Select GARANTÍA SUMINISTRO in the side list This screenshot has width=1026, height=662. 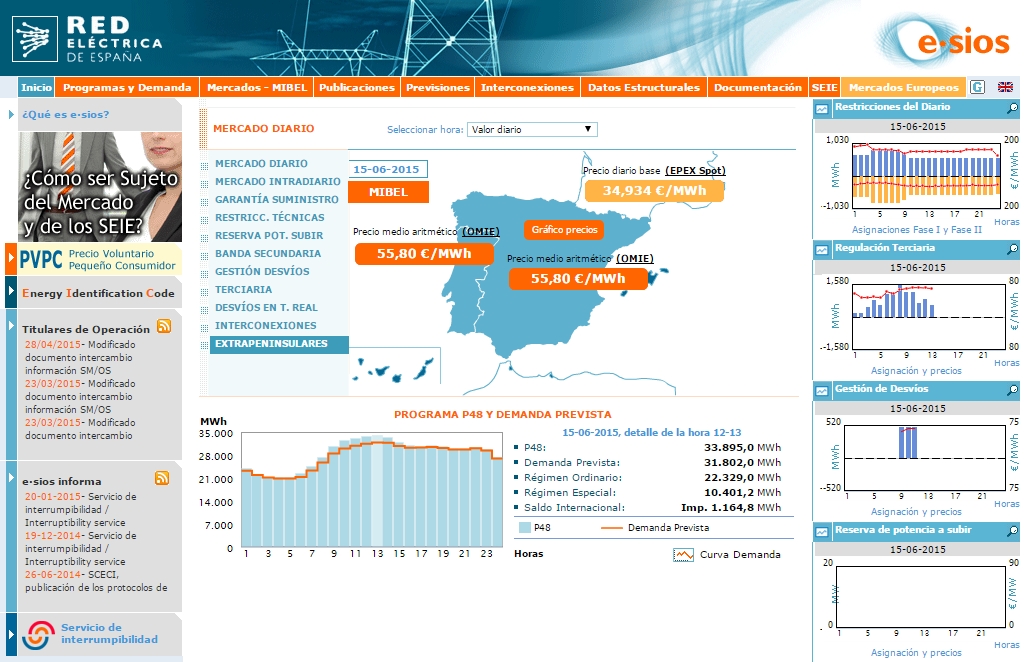[277, 200]
